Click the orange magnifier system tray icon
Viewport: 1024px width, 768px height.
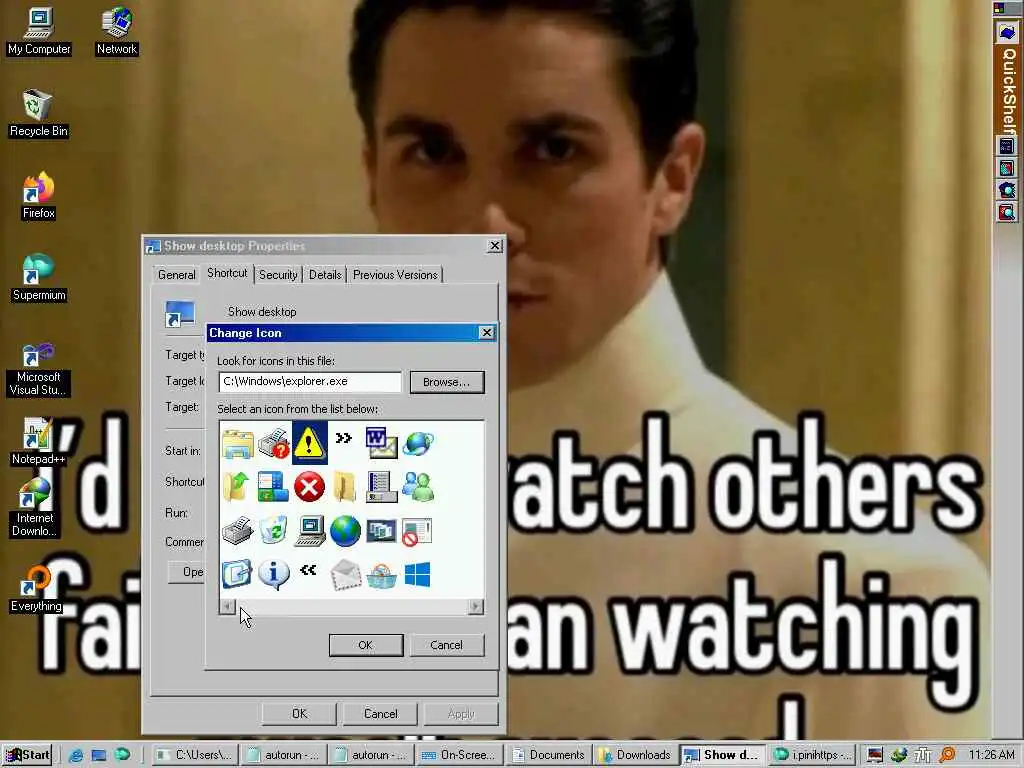pos(947,756)
